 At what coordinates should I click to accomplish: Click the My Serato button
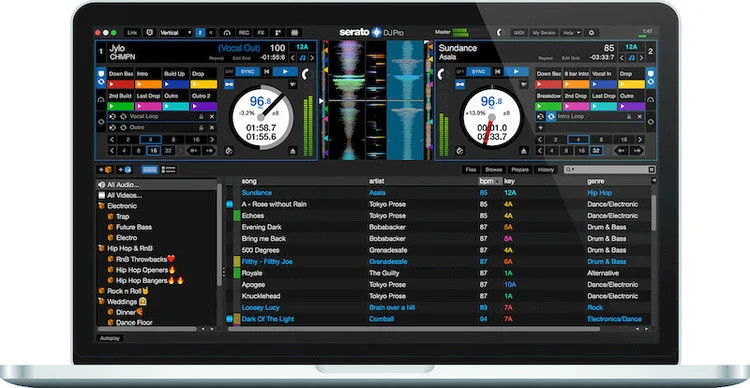pos(543,33)
